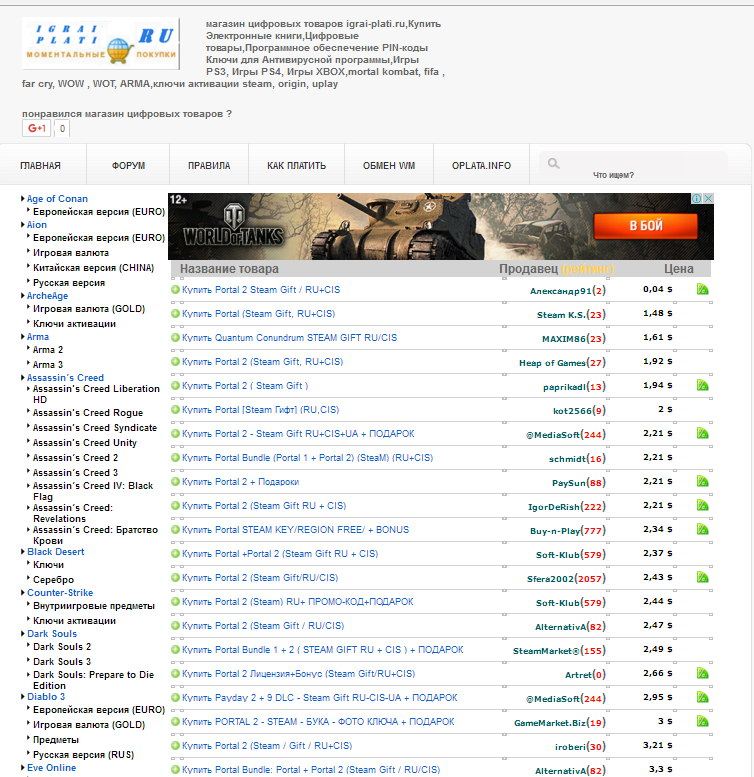Select Dark Souls 3 subcategory
Viewport: 754px width, 777px height.
62,662
